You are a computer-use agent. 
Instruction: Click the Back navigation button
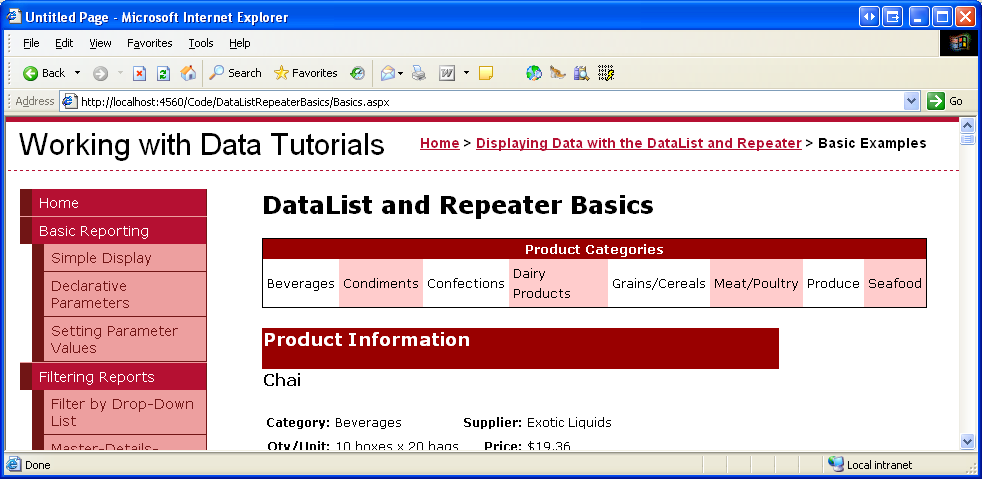(x=44, y=73)
